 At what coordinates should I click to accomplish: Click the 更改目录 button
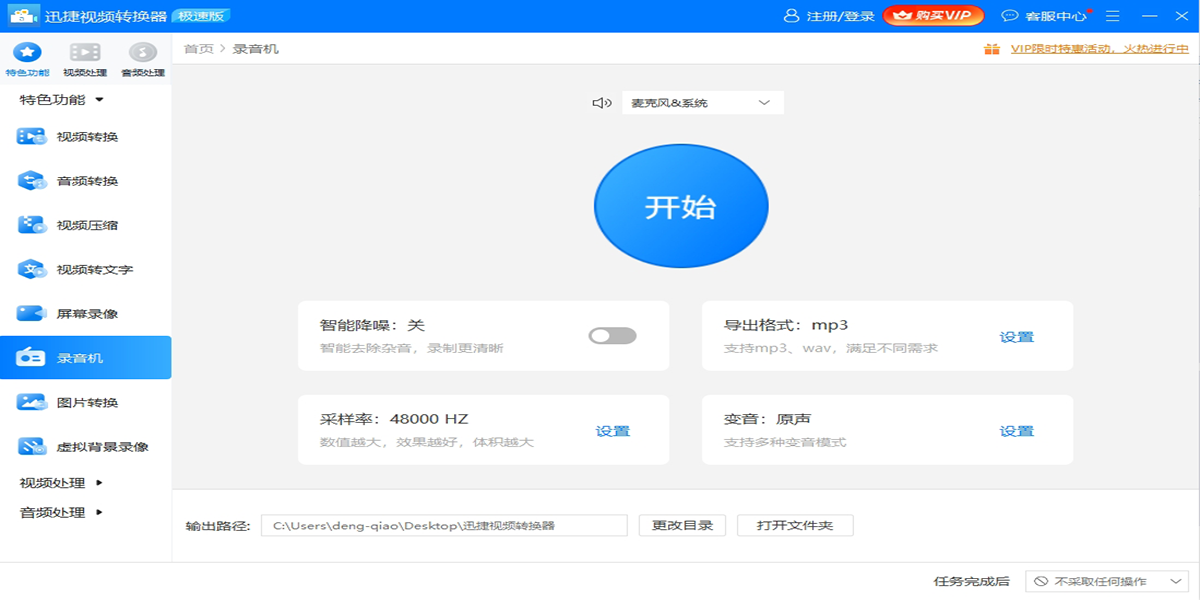pos(682,525)
